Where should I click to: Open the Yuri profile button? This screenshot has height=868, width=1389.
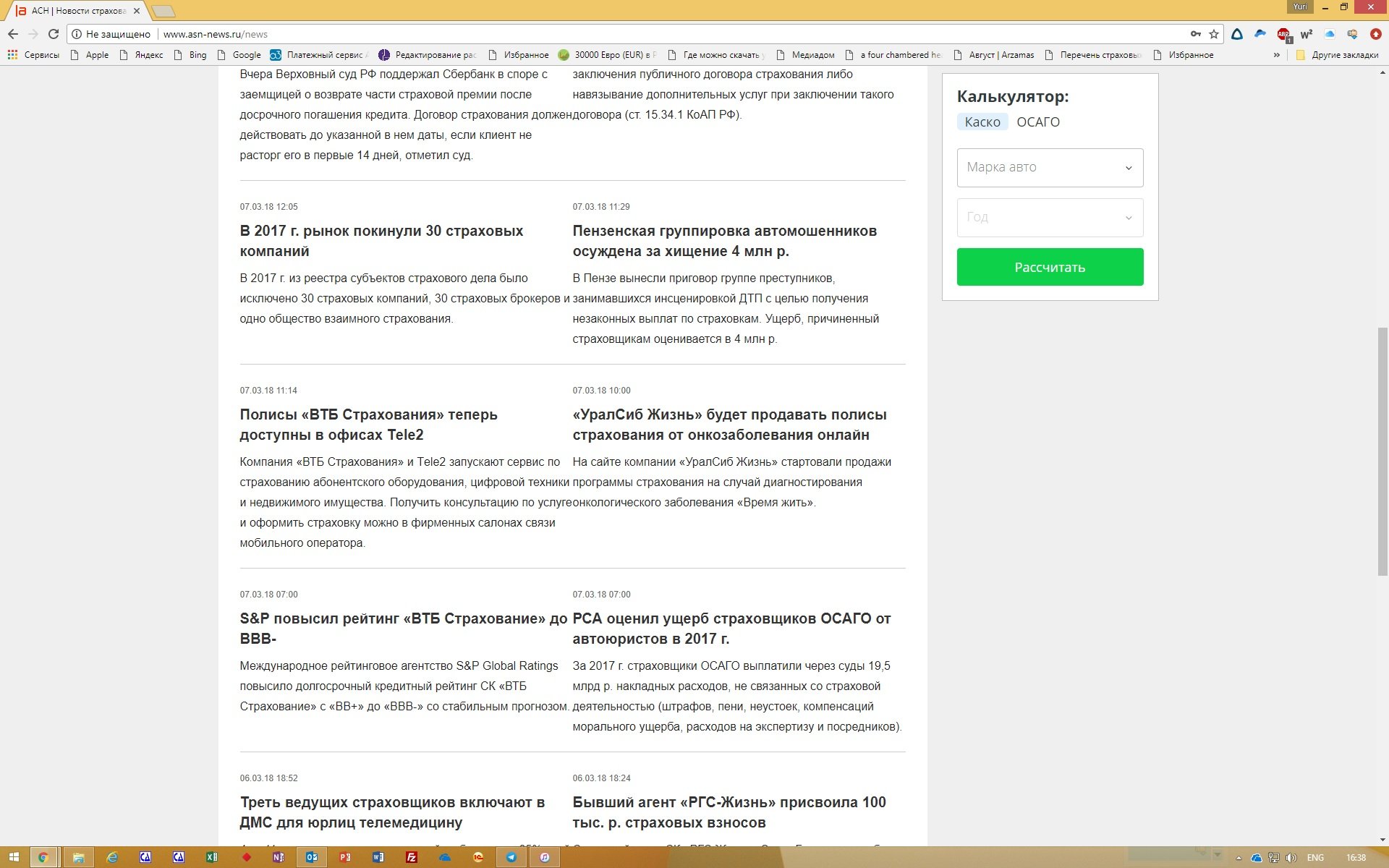coord(1300,7)
